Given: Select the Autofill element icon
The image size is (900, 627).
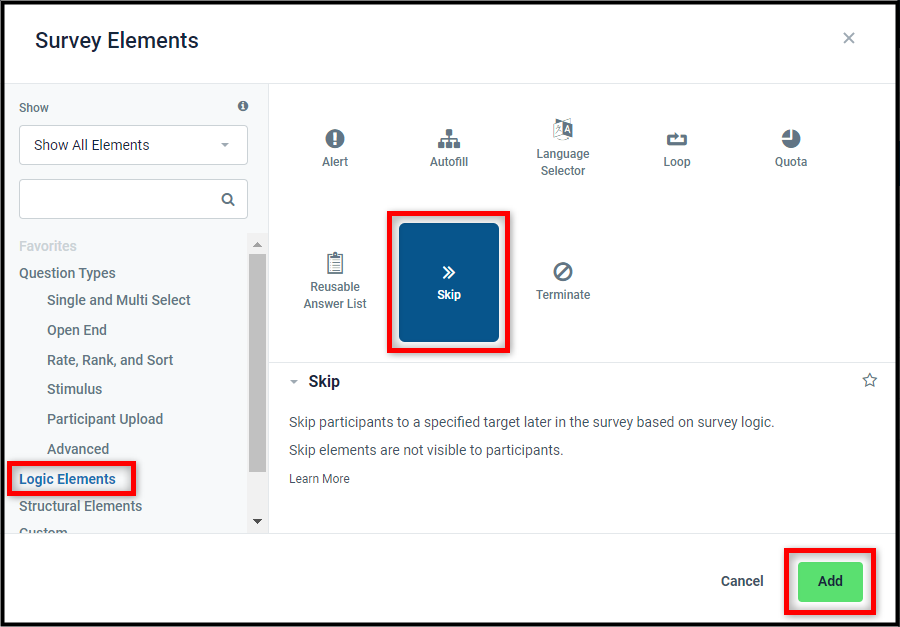Looking at the screenshot, I should pyautogui.click(x=449, y=139).
